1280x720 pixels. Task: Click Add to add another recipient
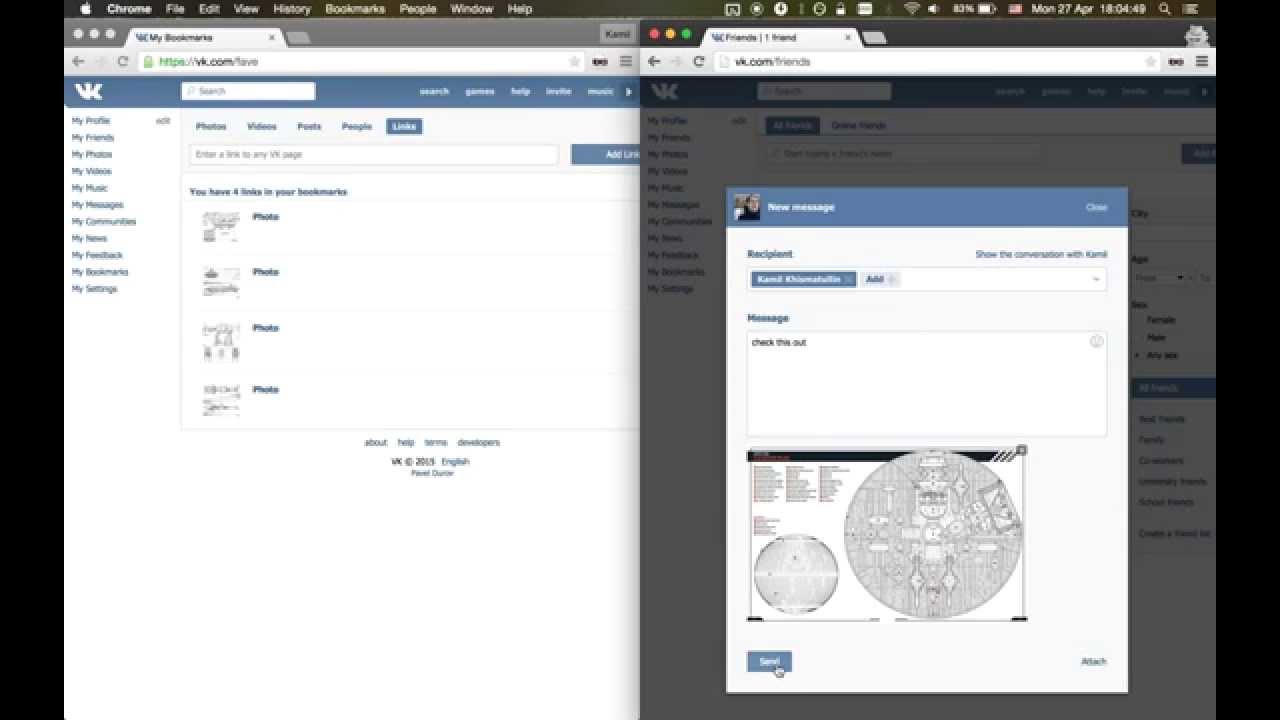879,279
